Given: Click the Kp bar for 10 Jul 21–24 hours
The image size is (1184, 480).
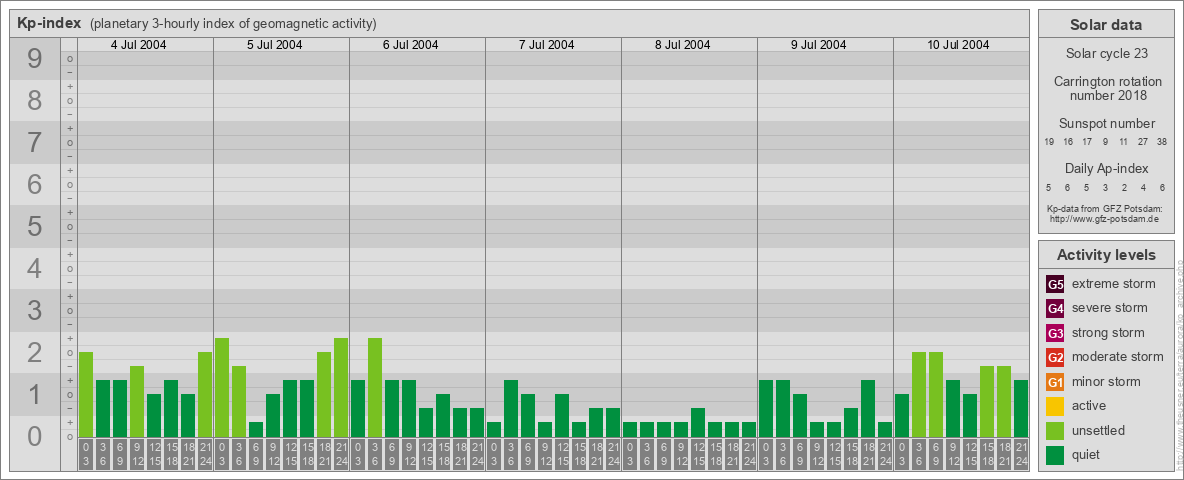Looking at the screenshot, I should (1021, 408).
